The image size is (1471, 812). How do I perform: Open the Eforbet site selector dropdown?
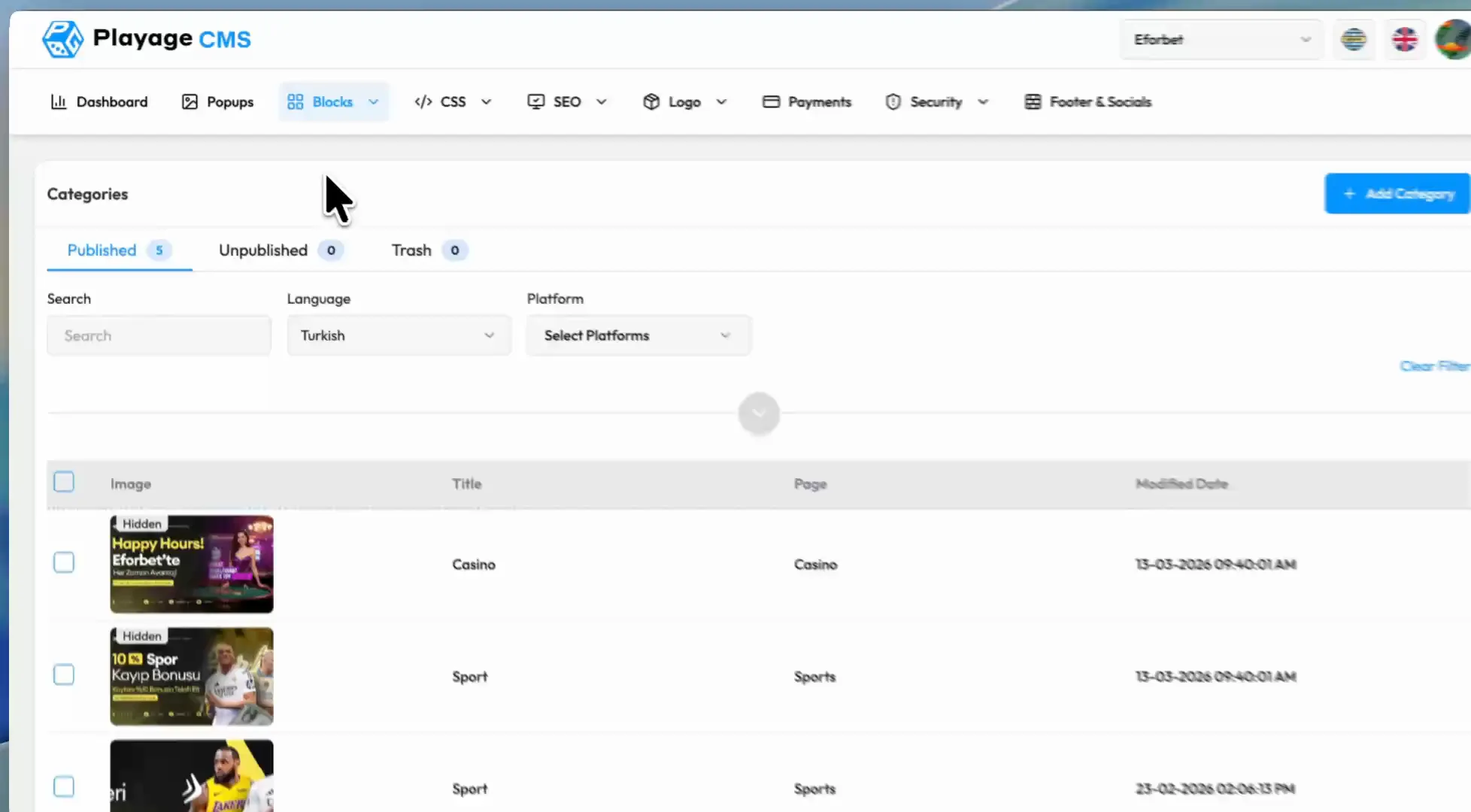click(1221, 39)
